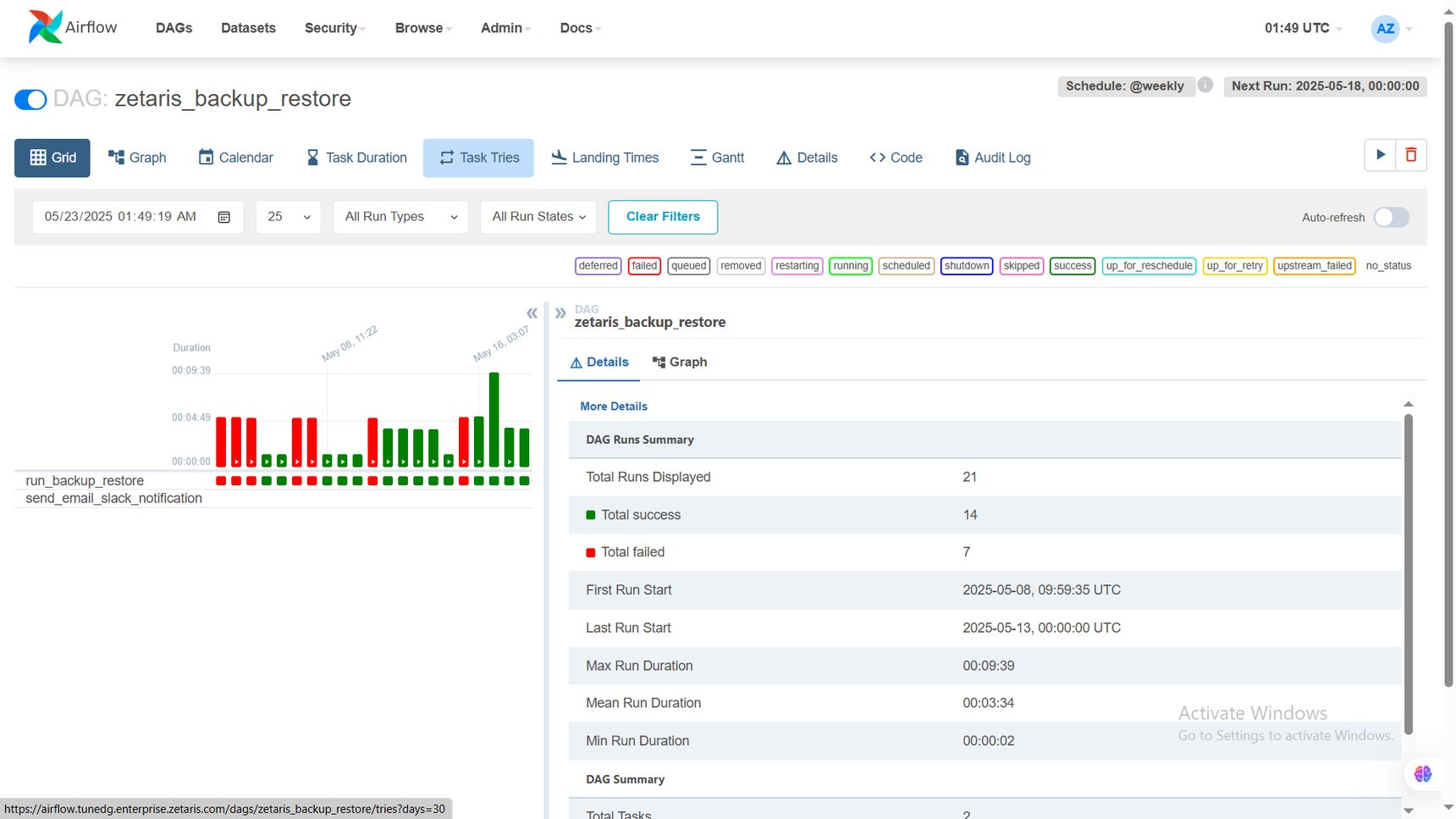Screen dimensions: 1456x819
Task: Delete the DAG via the trash icon
Action: (1410, 155)
